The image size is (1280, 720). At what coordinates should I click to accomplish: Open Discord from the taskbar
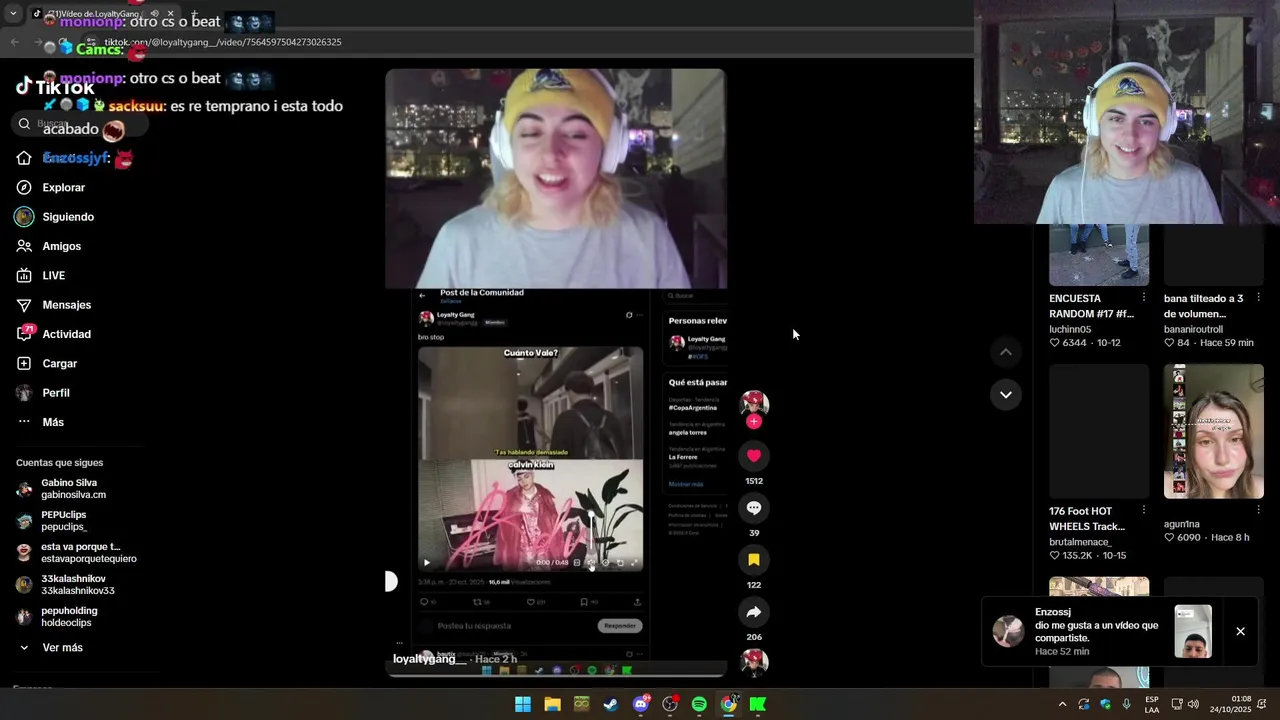click(641, 704)
